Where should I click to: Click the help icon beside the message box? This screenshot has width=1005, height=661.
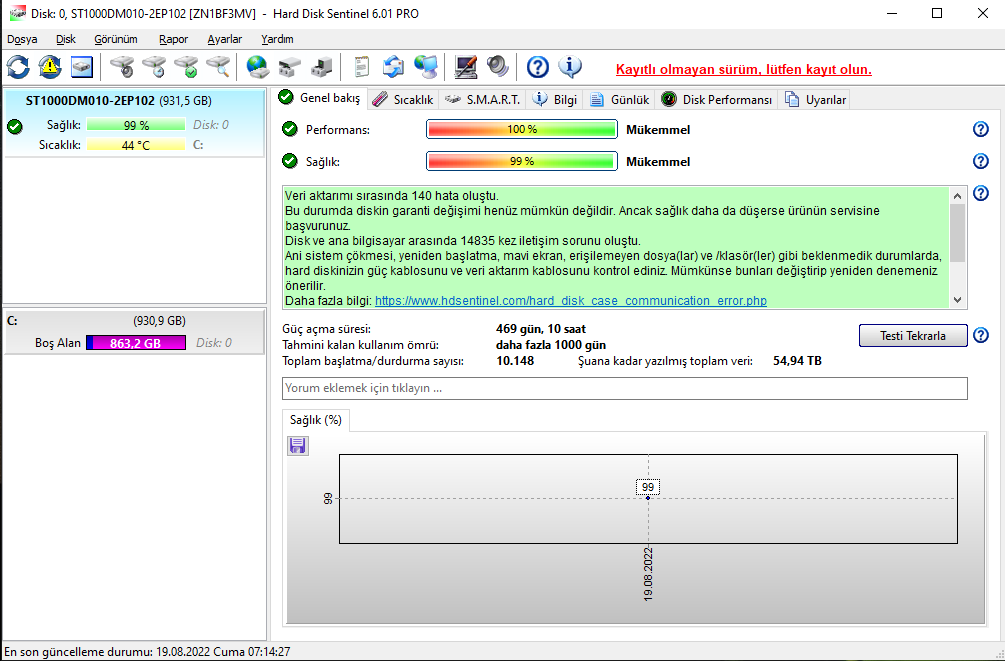point(981,193)
